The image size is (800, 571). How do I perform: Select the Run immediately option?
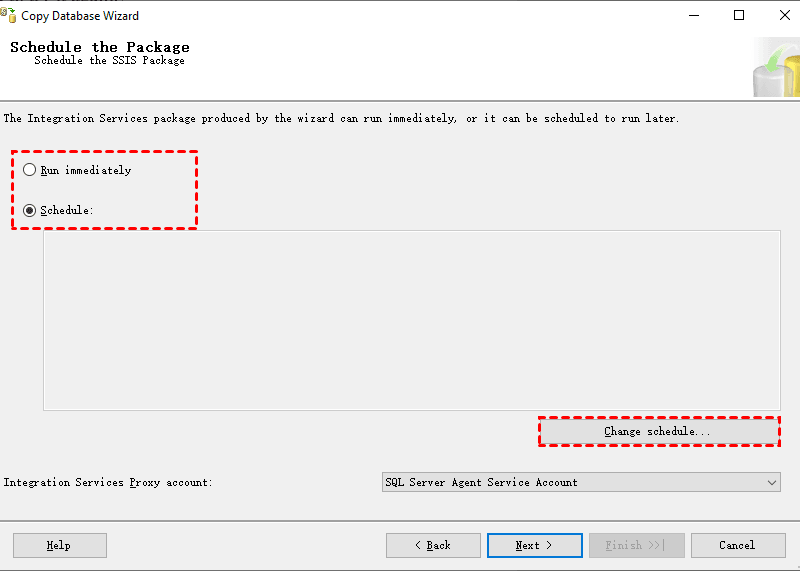point(30,170)
